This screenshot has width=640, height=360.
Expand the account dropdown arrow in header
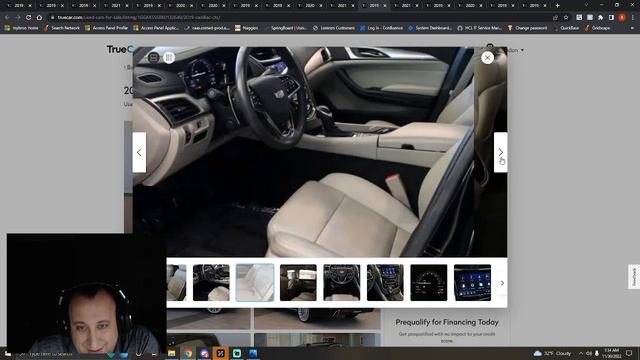coord(522,50)
